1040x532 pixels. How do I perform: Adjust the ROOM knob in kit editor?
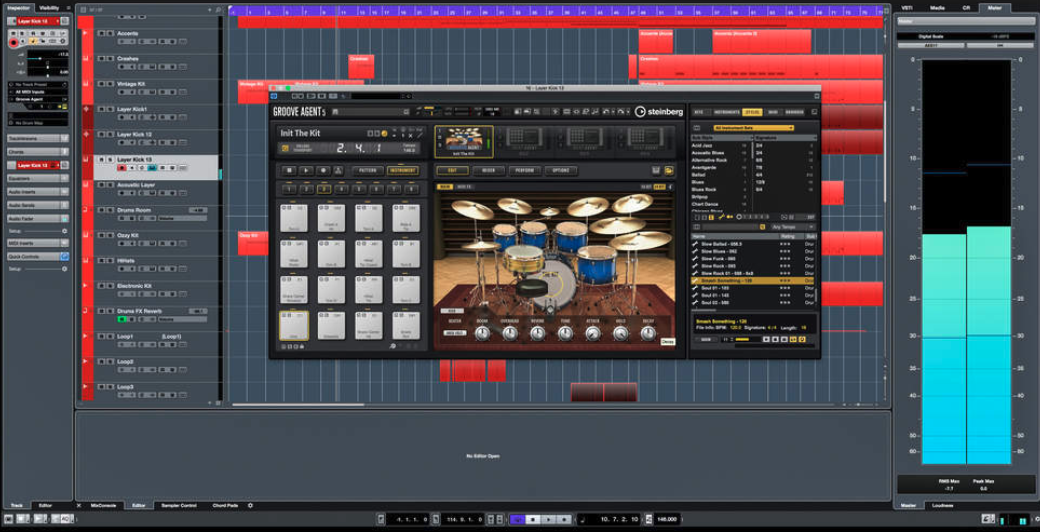coord(482,332)
